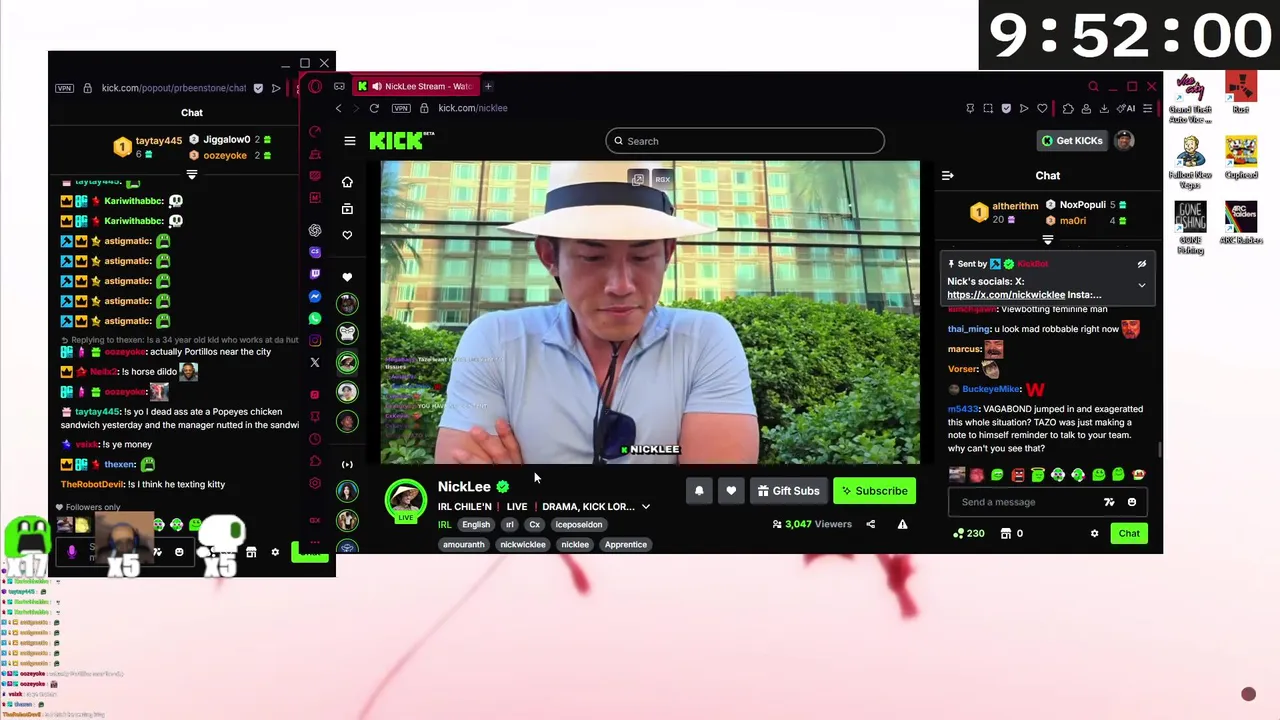The height and width of the screenshot is (720, 1280).
Task: Hide the pinned KickBot message
Action: coord(1141,264)
